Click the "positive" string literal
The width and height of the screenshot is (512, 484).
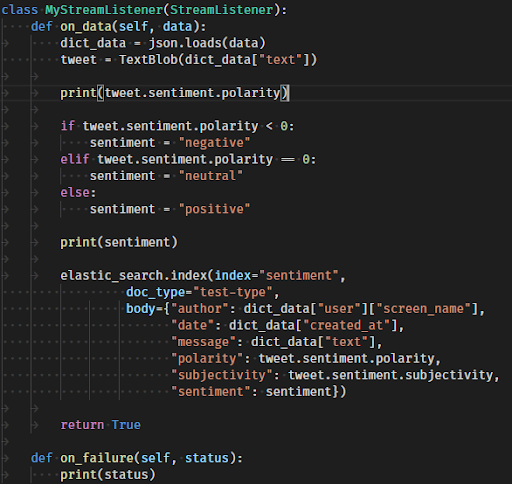click(214, 209)
